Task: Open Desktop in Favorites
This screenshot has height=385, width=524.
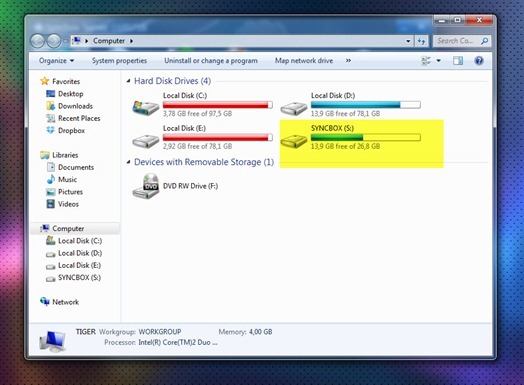Action: tap(71, 94)
